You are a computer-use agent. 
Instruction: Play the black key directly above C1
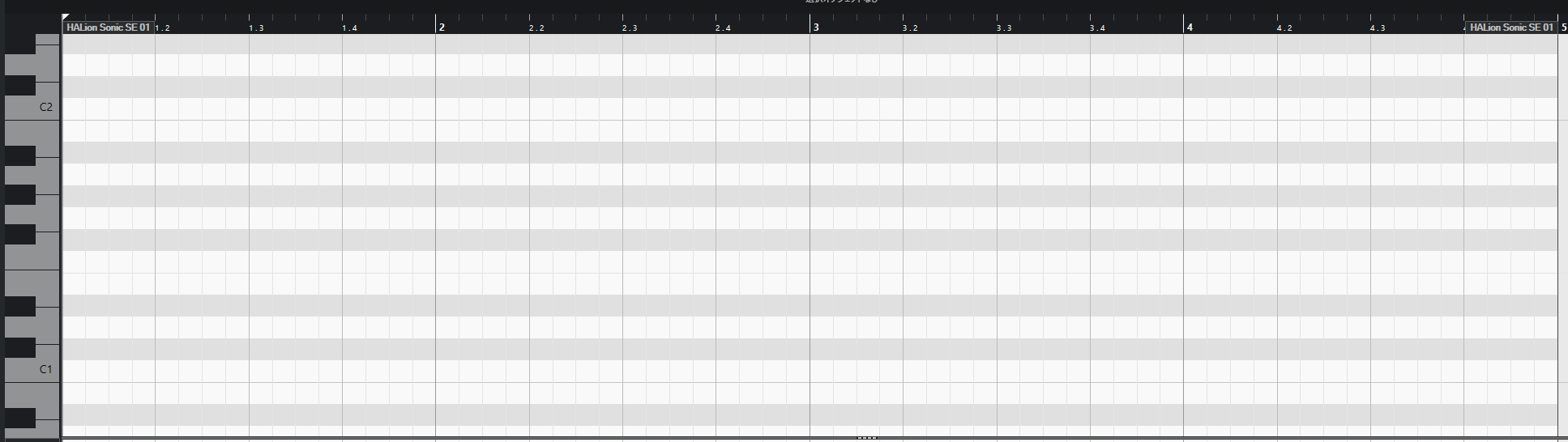20,348
